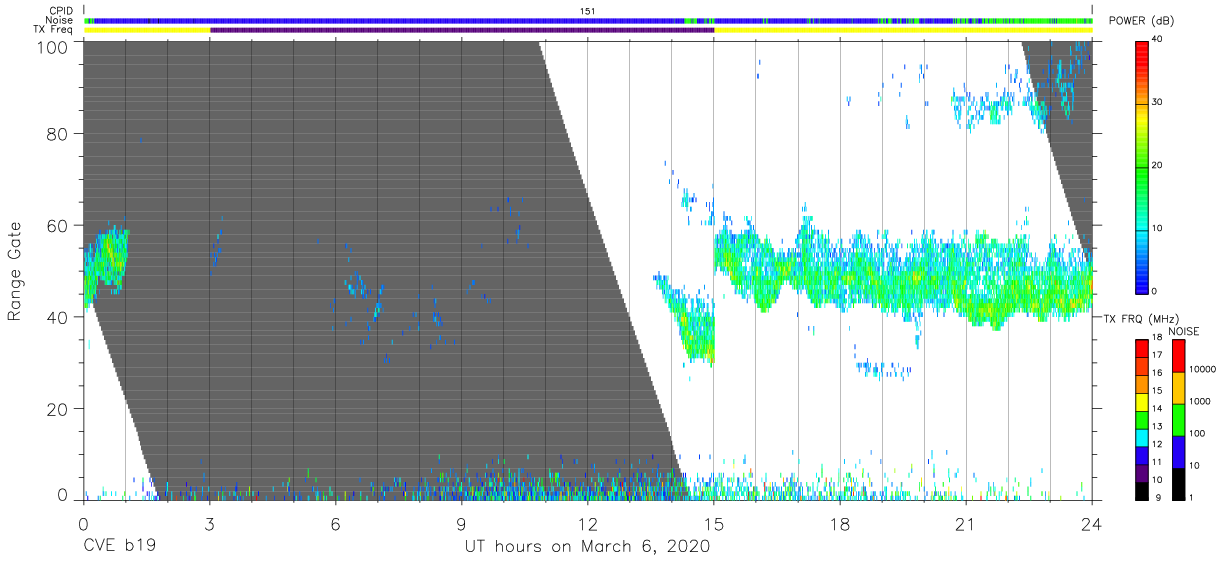
Task: Select the 'CPID' row label
Action: click(61, 10)
